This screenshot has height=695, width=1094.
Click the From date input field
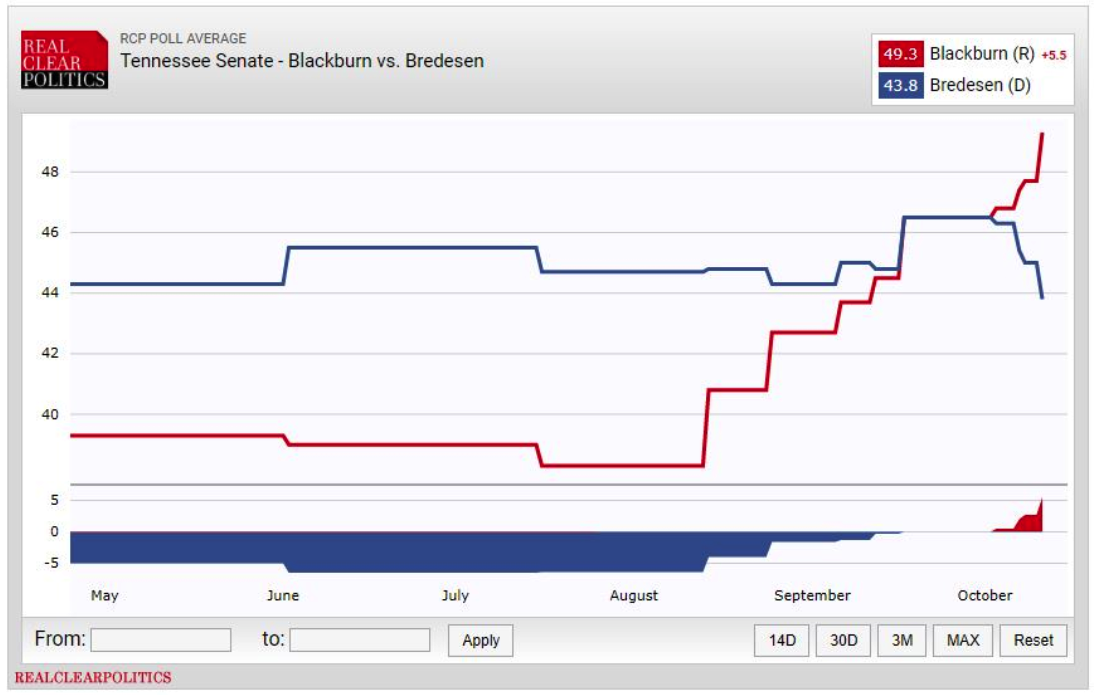[x=161, y=640]
